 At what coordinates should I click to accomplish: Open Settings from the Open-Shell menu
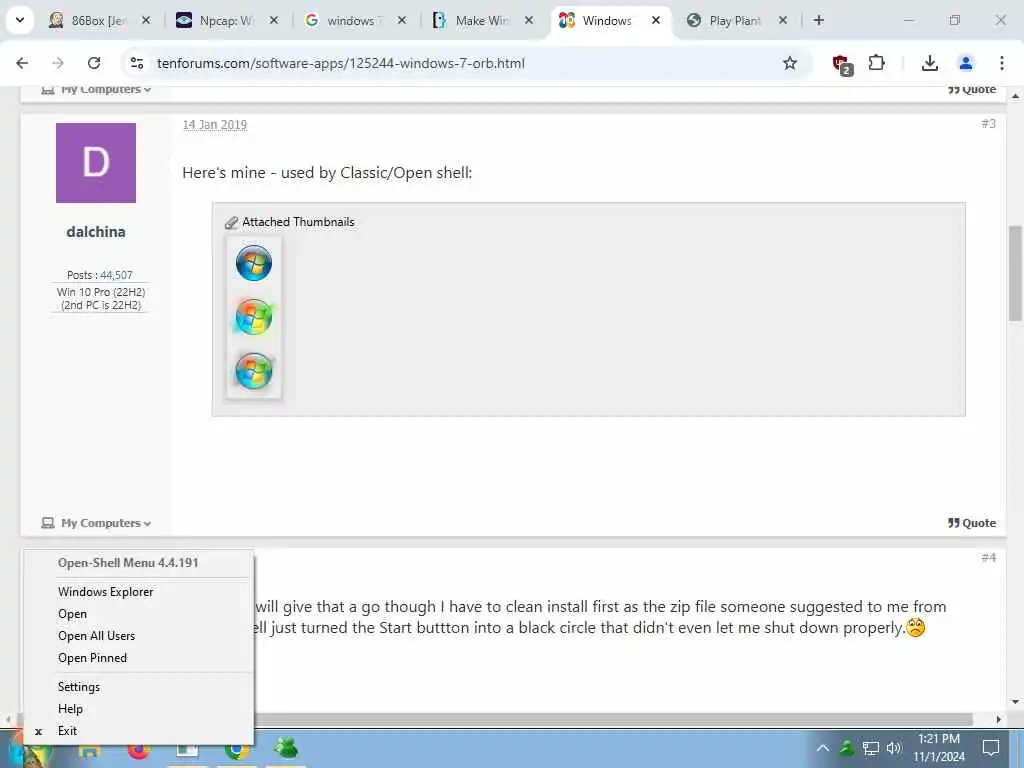tap(138, 687)
